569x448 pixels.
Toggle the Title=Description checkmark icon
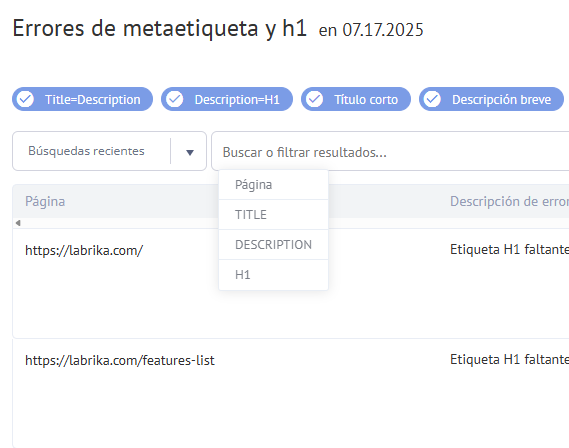25,99
